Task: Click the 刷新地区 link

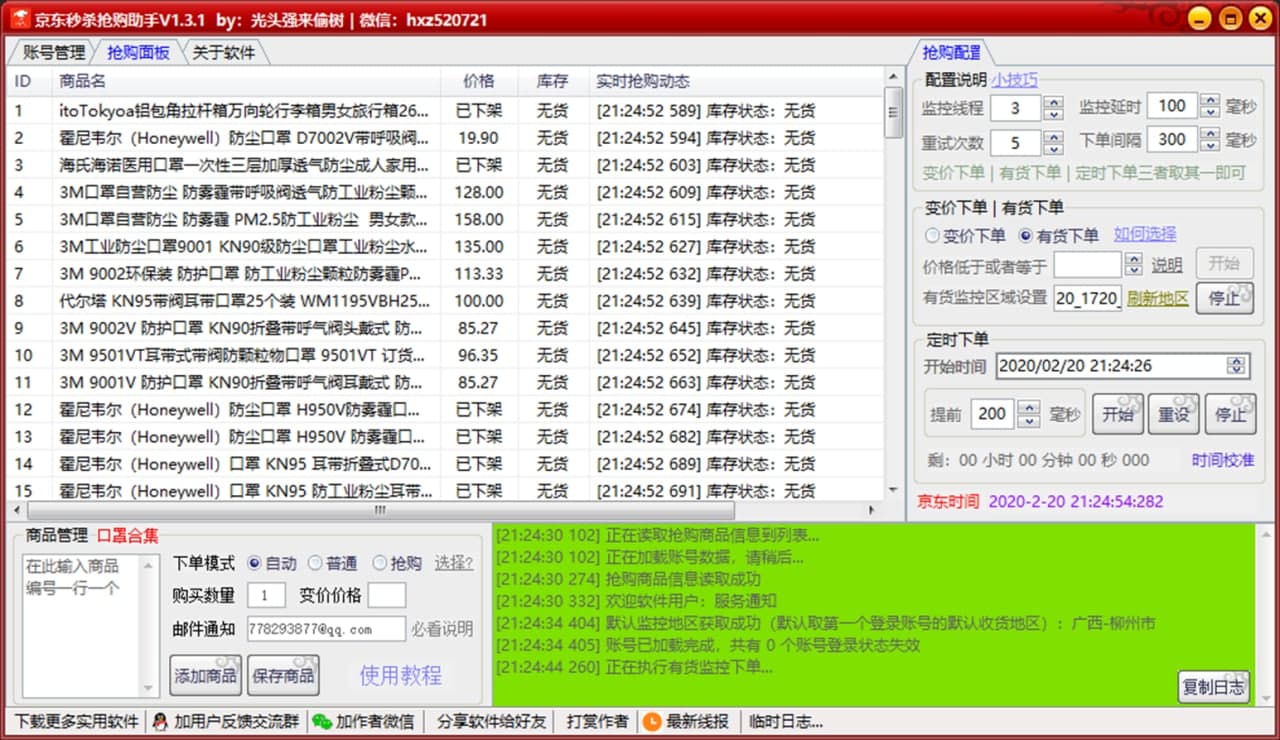Action: pos(1158,297)
